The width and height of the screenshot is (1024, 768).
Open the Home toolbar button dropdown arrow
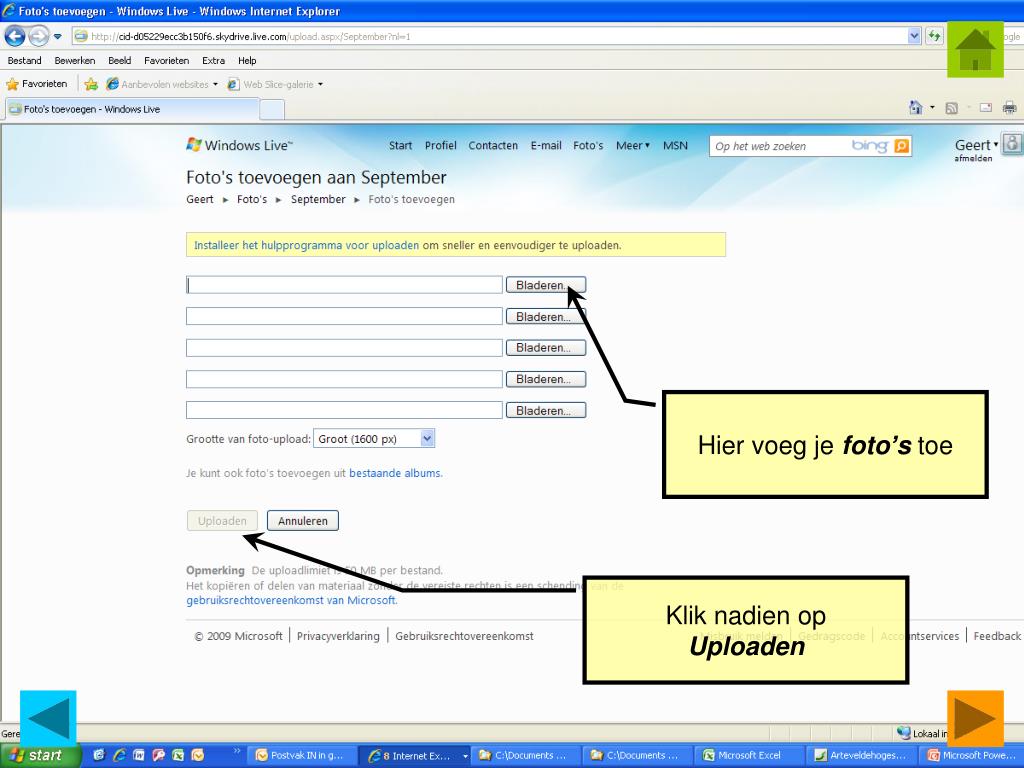pyautogui.click(x=932, y=108)
